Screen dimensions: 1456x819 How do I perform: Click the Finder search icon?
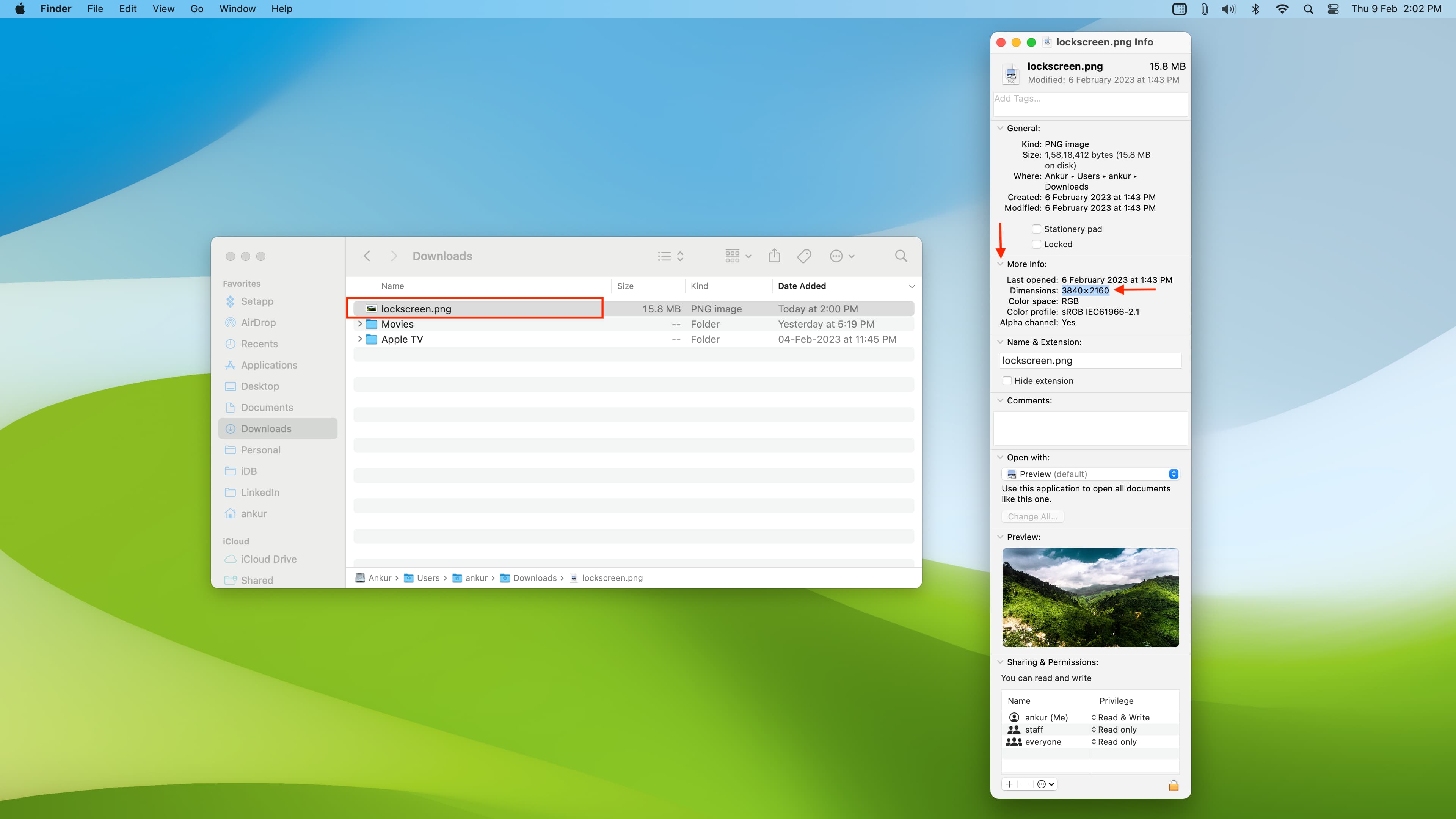tap(901, 256)
